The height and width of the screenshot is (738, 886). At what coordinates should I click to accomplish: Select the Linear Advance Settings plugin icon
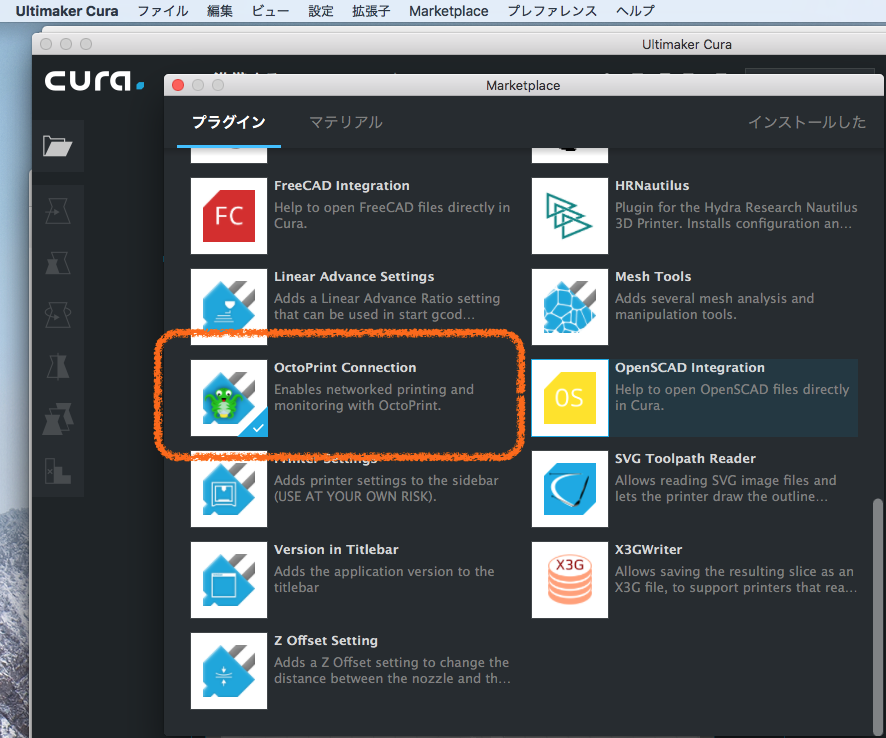pos(229,307)
